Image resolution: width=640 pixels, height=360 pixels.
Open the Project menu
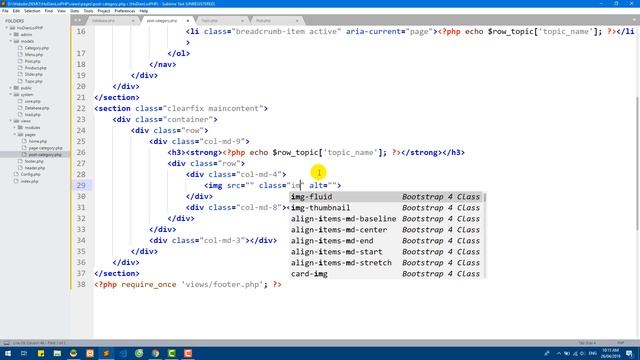[104, 11]
